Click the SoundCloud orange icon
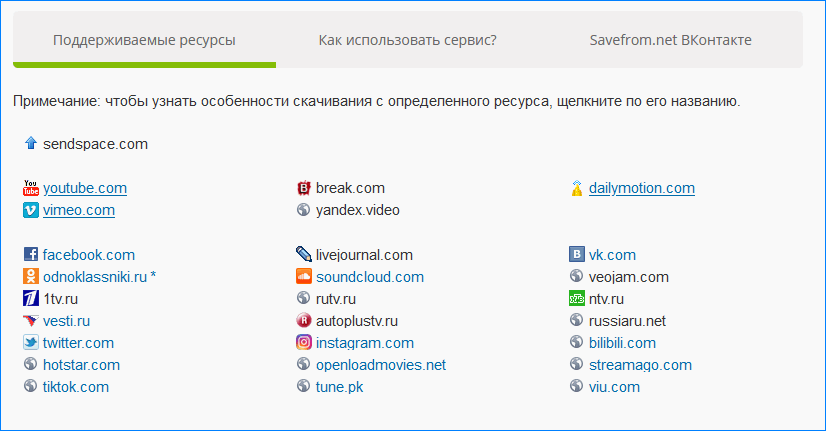The height and width of the screenshot is (431, 826). click(x=303, y=276)
